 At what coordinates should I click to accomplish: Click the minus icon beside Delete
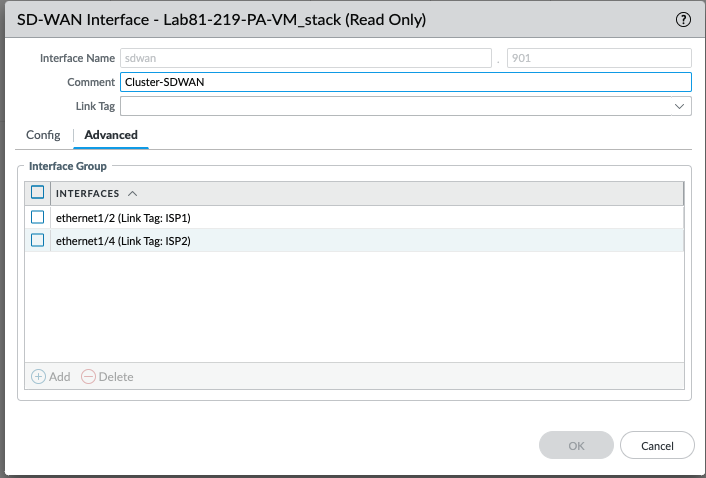point(88,377)
